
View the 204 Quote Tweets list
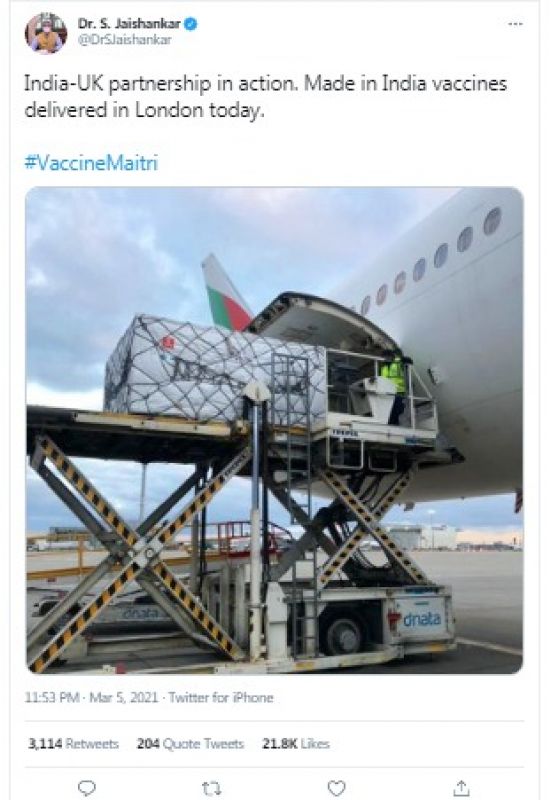click(x=190, y=743)
